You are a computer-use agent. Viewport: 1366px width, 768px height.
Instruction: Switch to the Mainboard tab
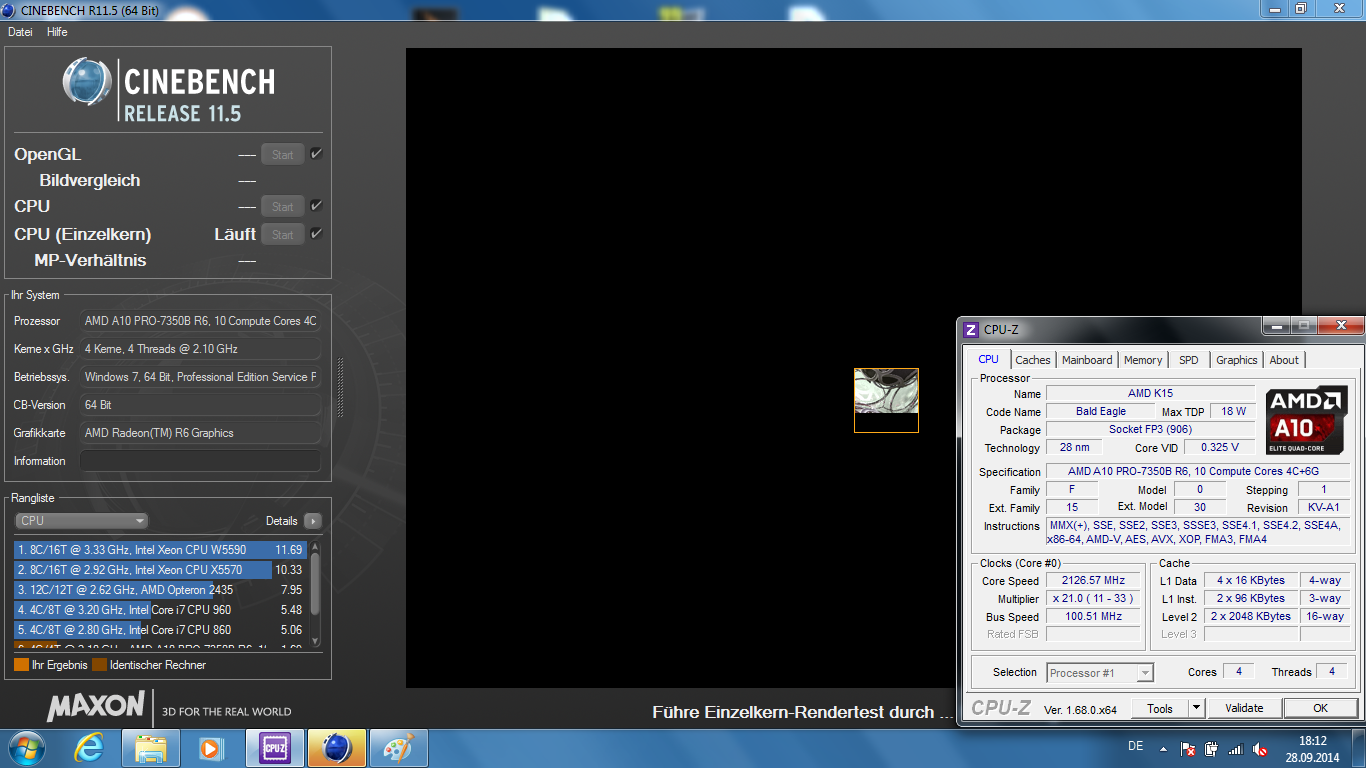1087,360
